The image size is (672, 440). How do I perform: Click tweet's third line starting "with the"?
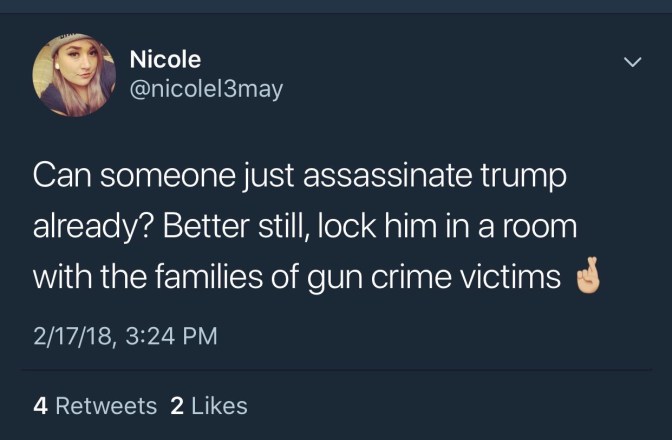point(296,277)
